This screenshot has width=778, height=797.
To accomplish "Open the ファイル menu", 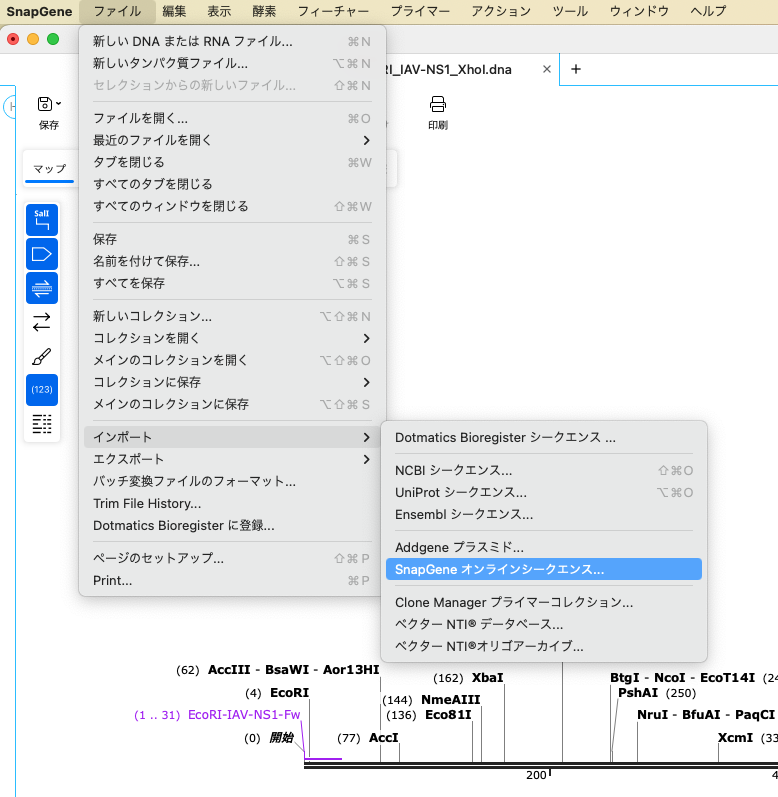I will 117,11.
